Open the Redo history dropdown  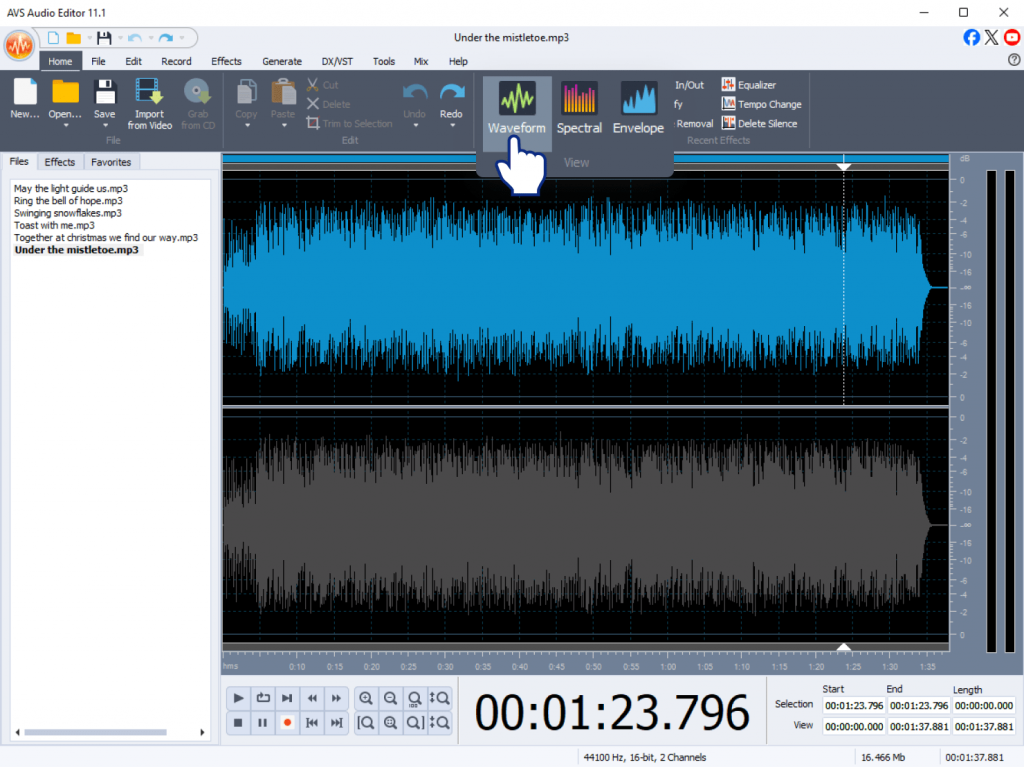[451, 127]
